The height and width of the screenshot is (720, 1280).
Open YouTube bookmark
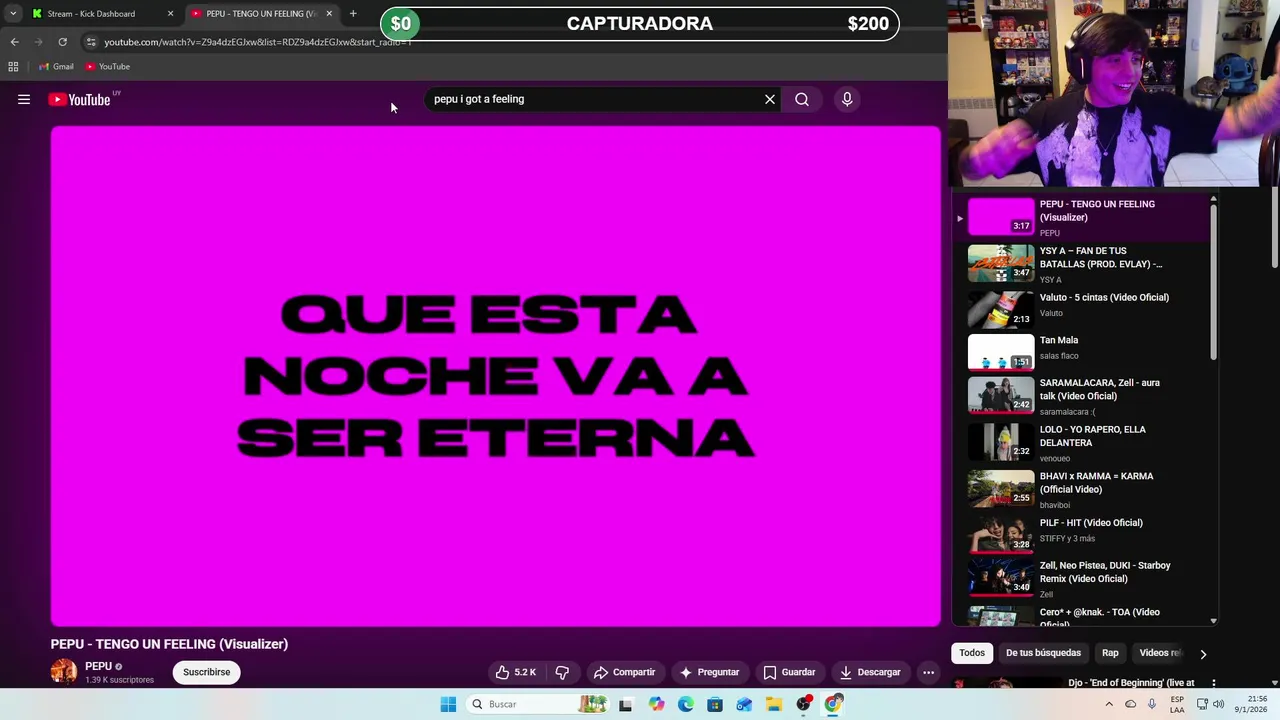pos(108,66)
